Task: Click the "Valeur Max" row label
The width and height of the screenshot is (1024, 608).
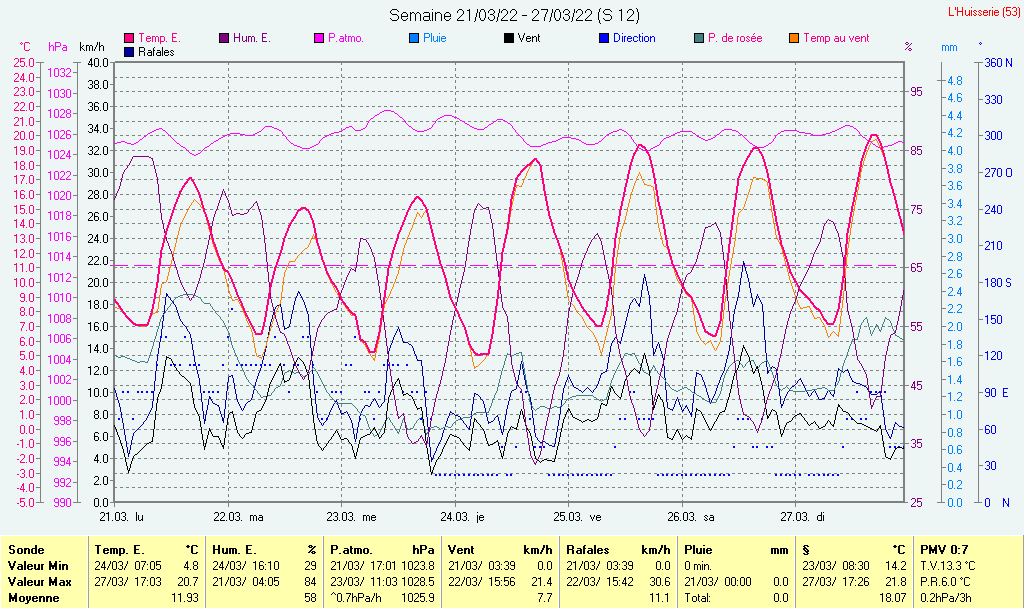Action: coord(40,582)
